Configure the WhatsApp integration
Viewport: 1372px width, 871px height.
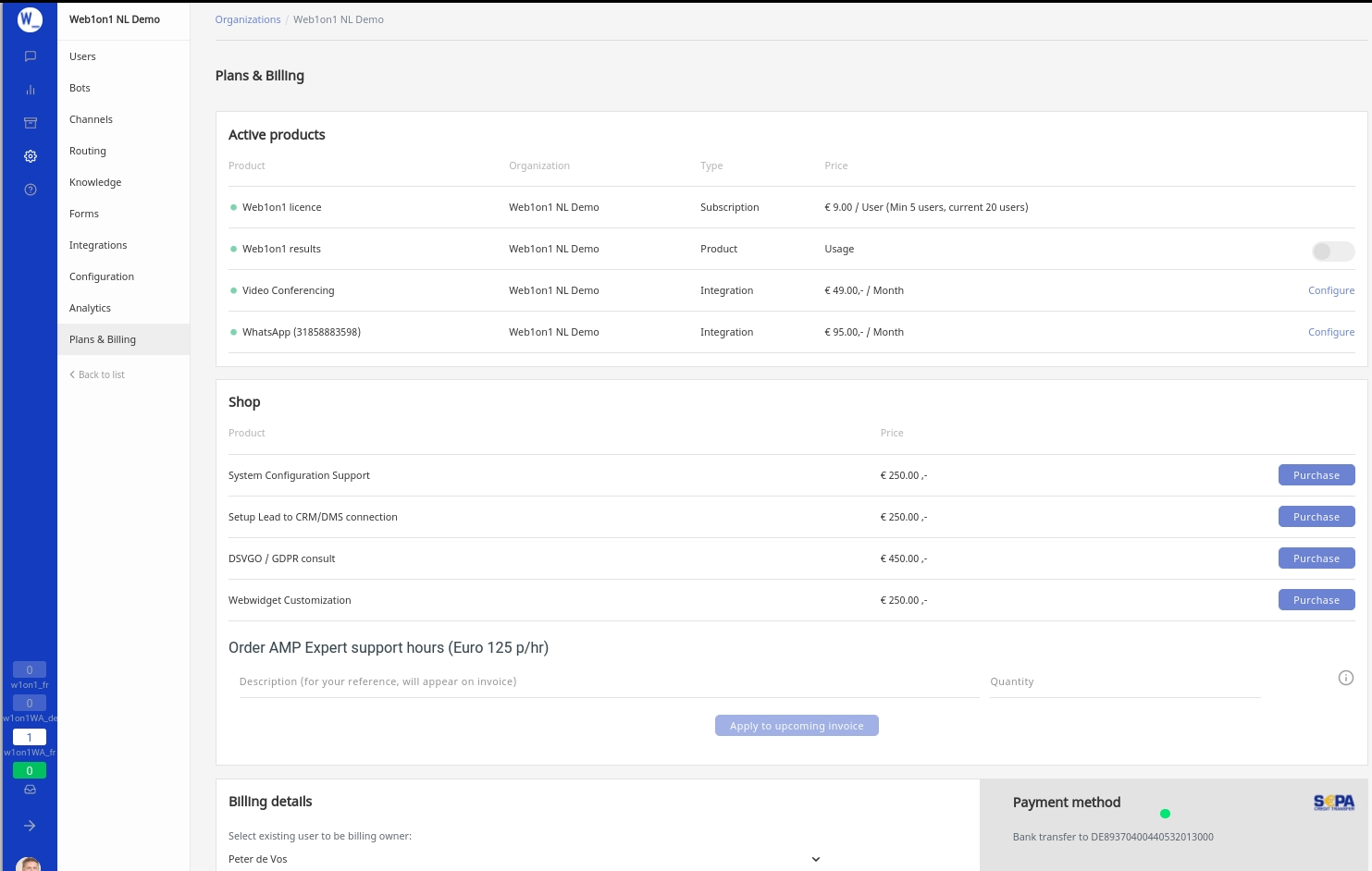pos(1331,332)
